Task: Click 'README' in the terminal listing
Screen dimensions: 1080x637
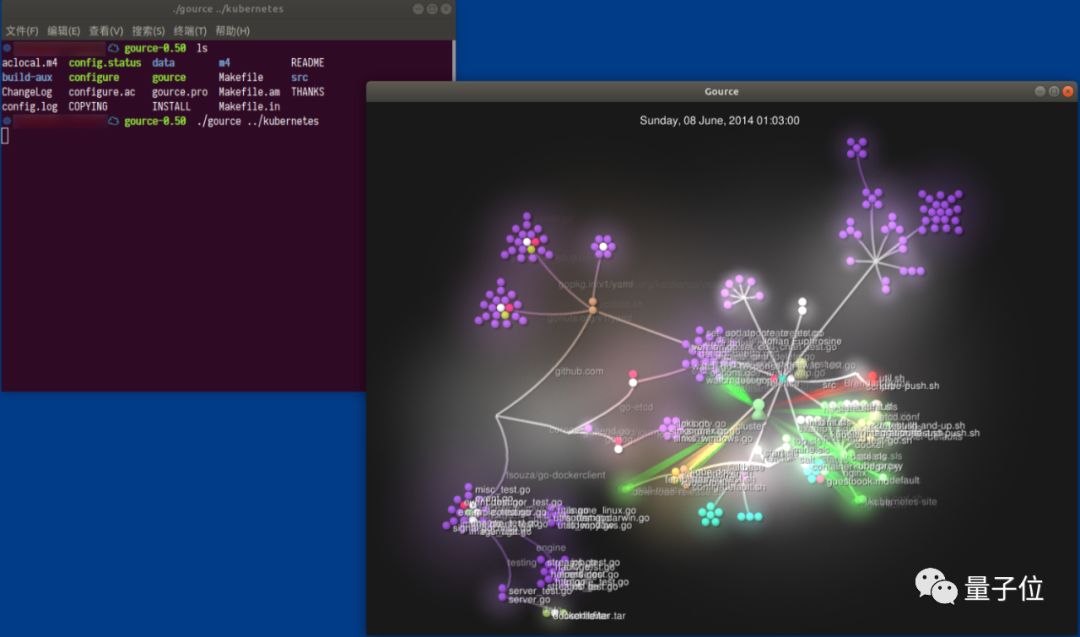Action: (307, 63)
